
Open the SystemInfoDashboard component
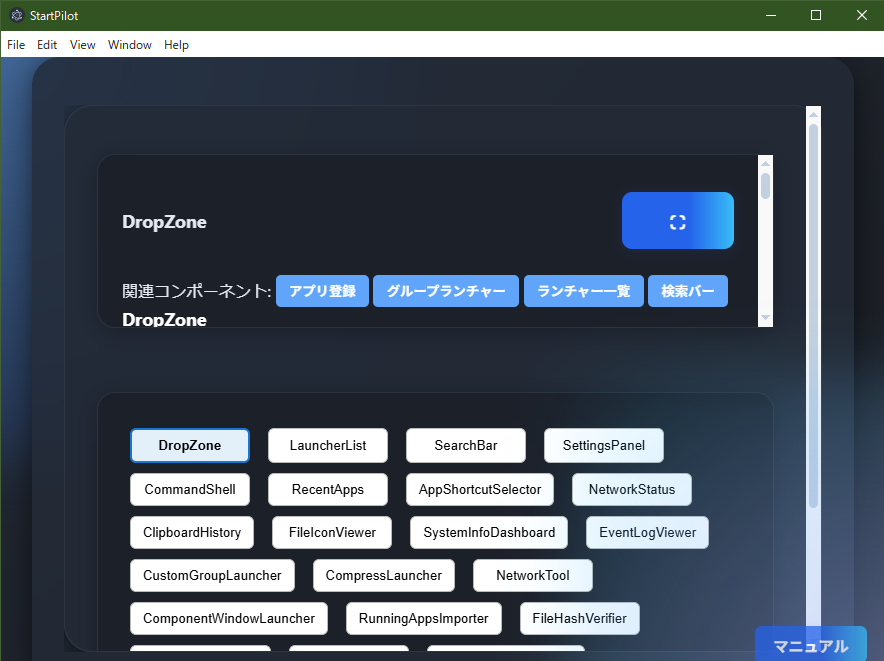(488, 532)
